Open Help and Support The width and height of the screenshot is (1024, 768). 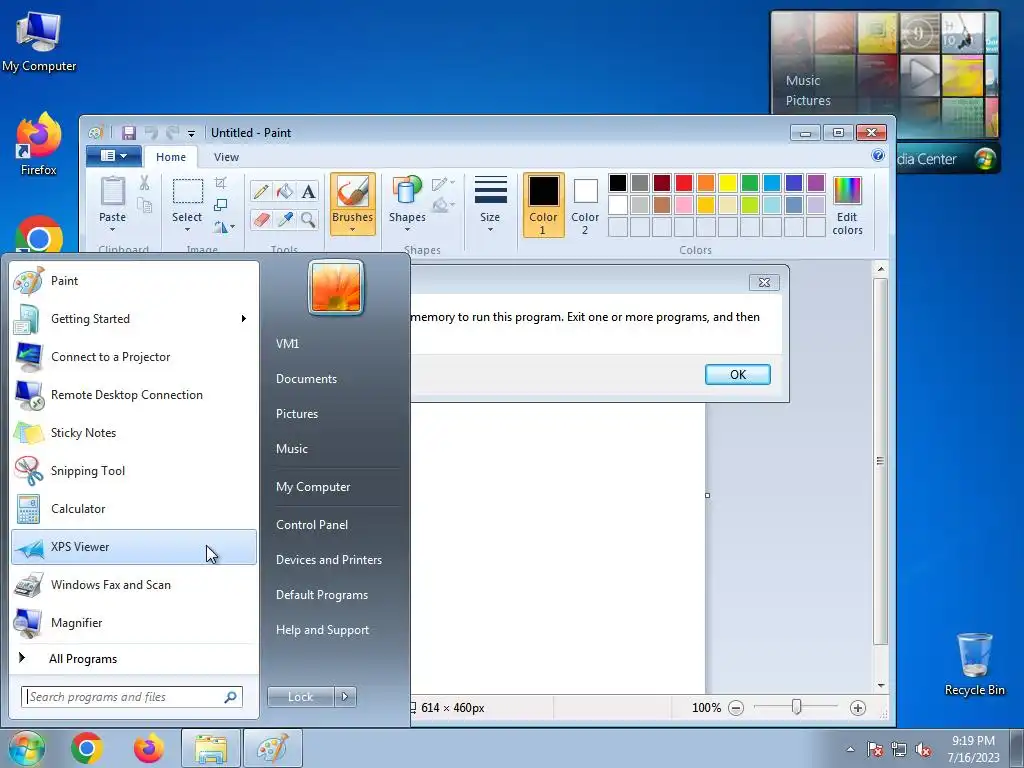pyautogui.click(x=322, y=630)
